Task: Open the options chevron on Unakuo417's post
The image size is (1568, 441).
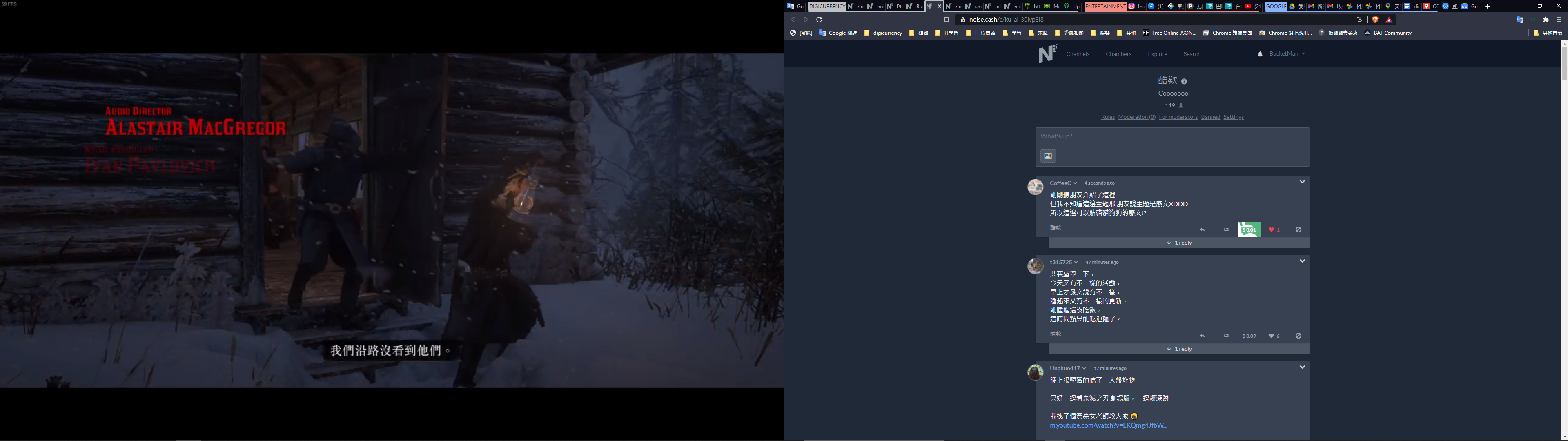Action: point(1302,367)
